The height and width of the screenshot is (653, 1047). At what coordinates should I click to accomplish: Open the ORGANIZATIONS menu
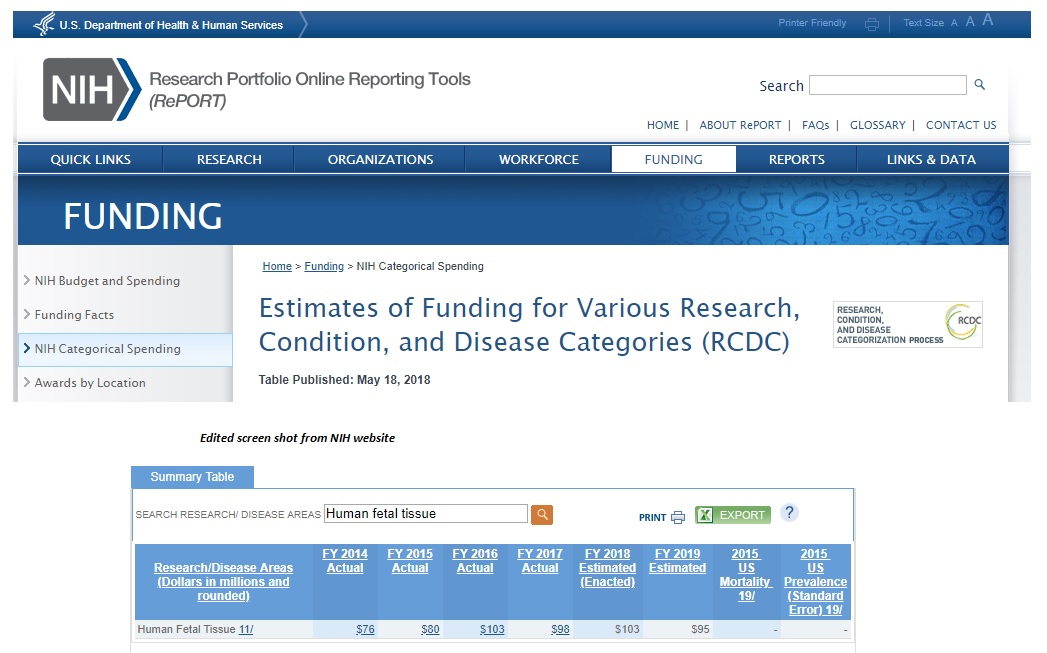pyautogui.click(x=380, y=160)
